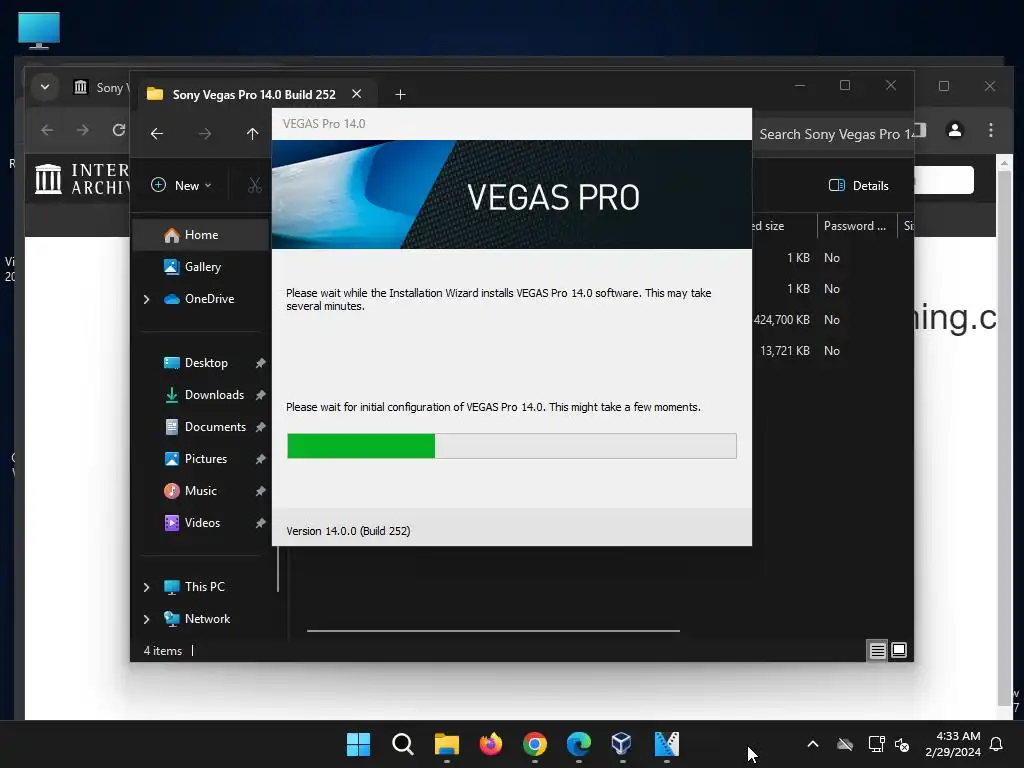1024x768 pixels.
Task: Click the pin icon next to Music
Action: tap(261, 491)
